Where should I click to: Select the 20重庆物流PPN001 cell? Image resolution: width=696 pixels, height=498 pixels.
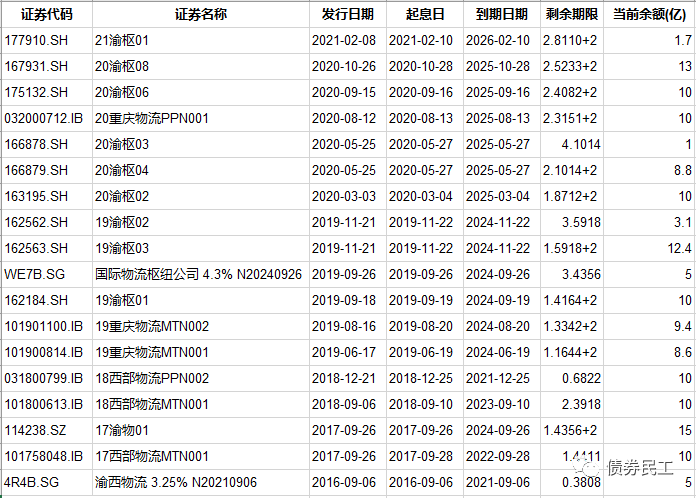click(151, 119)
